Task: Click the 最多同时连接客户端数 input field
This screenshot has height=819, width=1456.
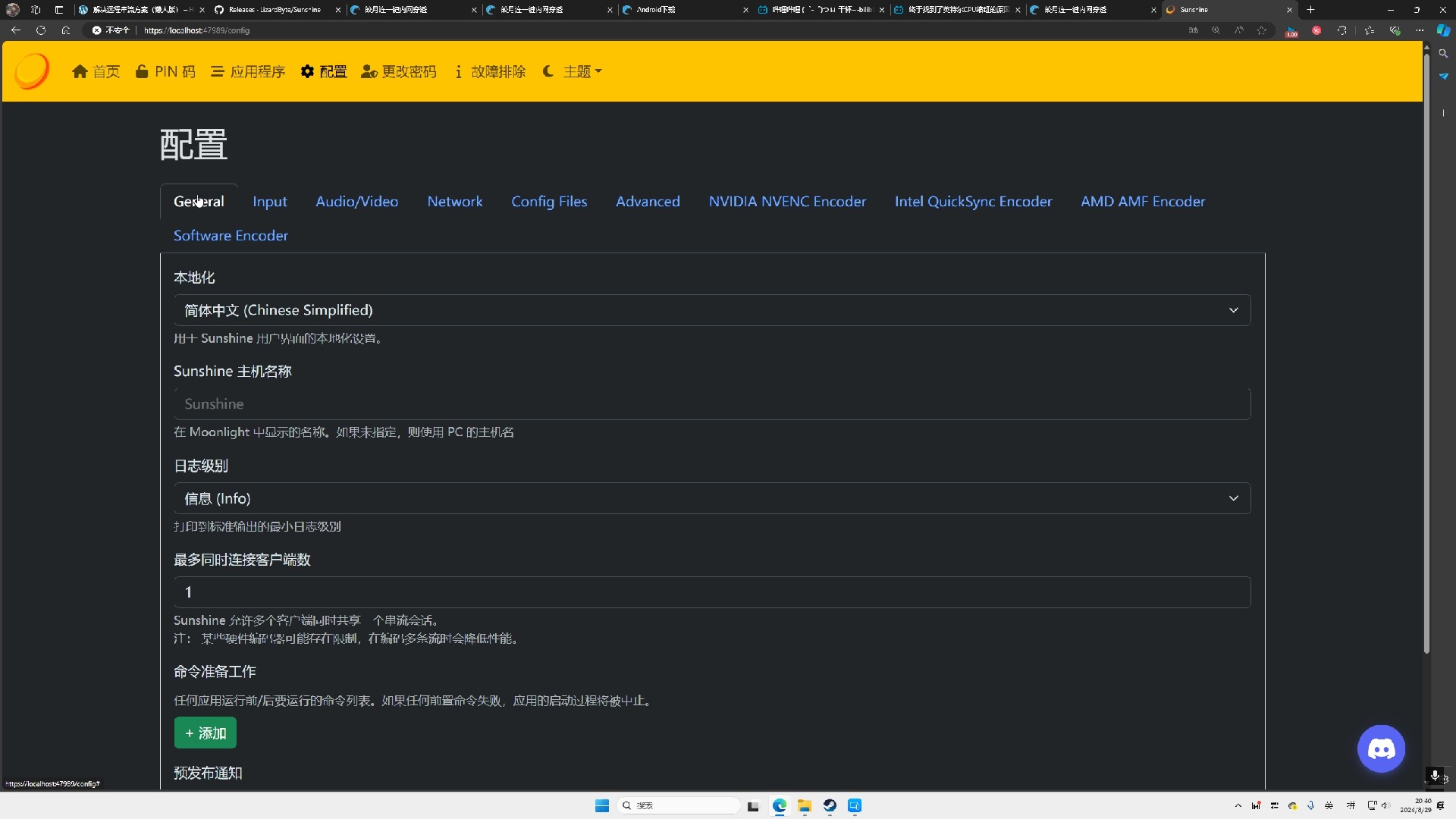Action: click(x=712, y=592)
